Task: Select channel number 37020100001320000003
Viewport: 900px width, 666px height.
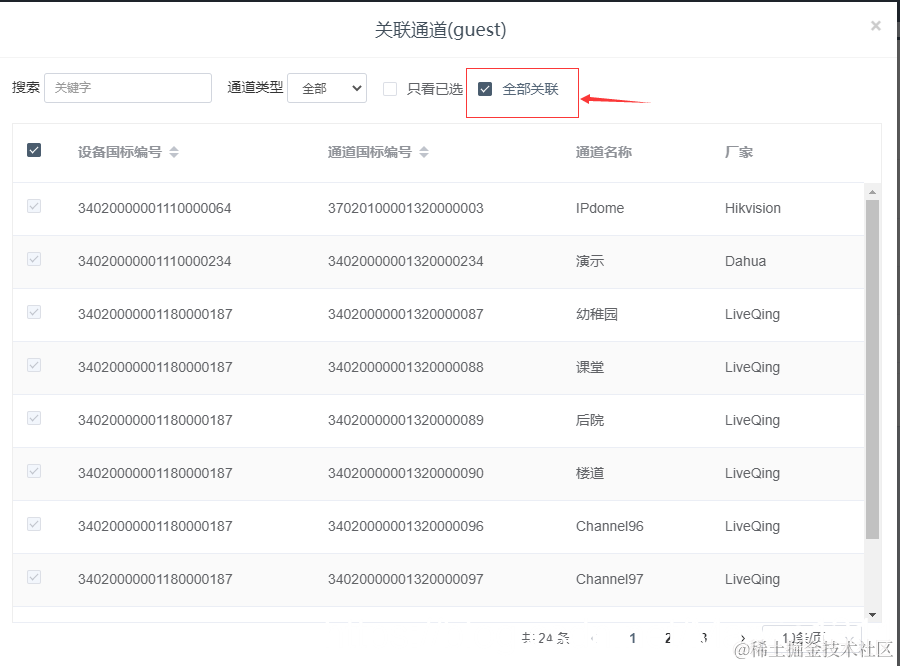Action: pos(406,208)
